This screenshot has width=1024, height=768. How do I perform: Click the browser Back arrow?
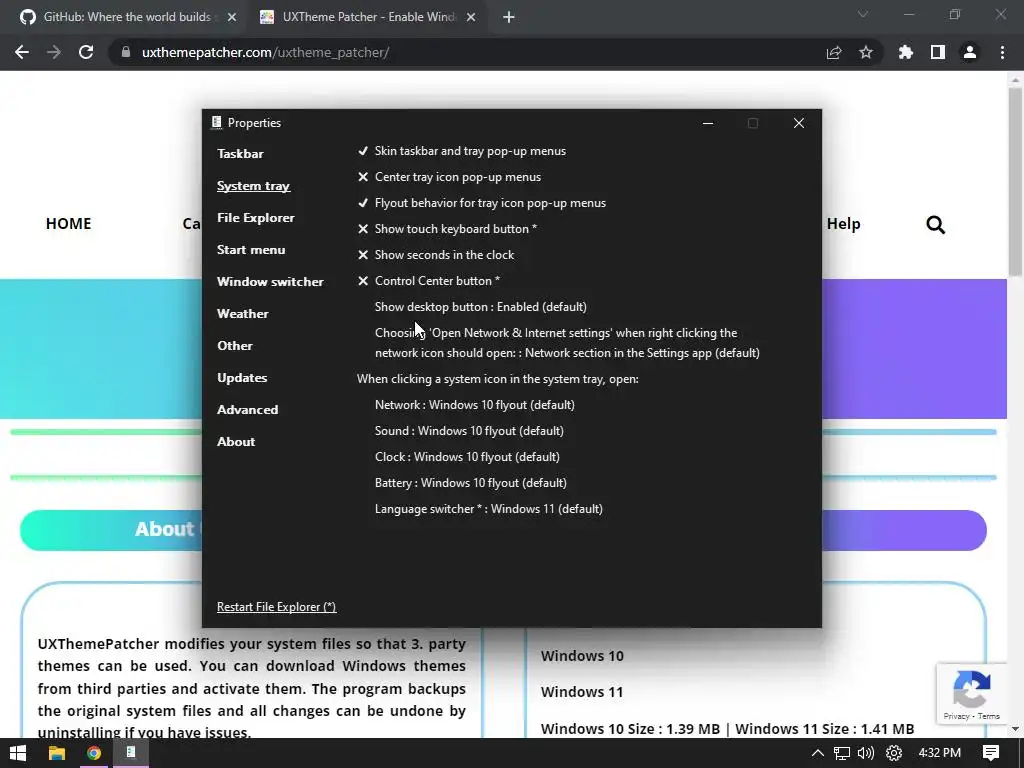22,52
